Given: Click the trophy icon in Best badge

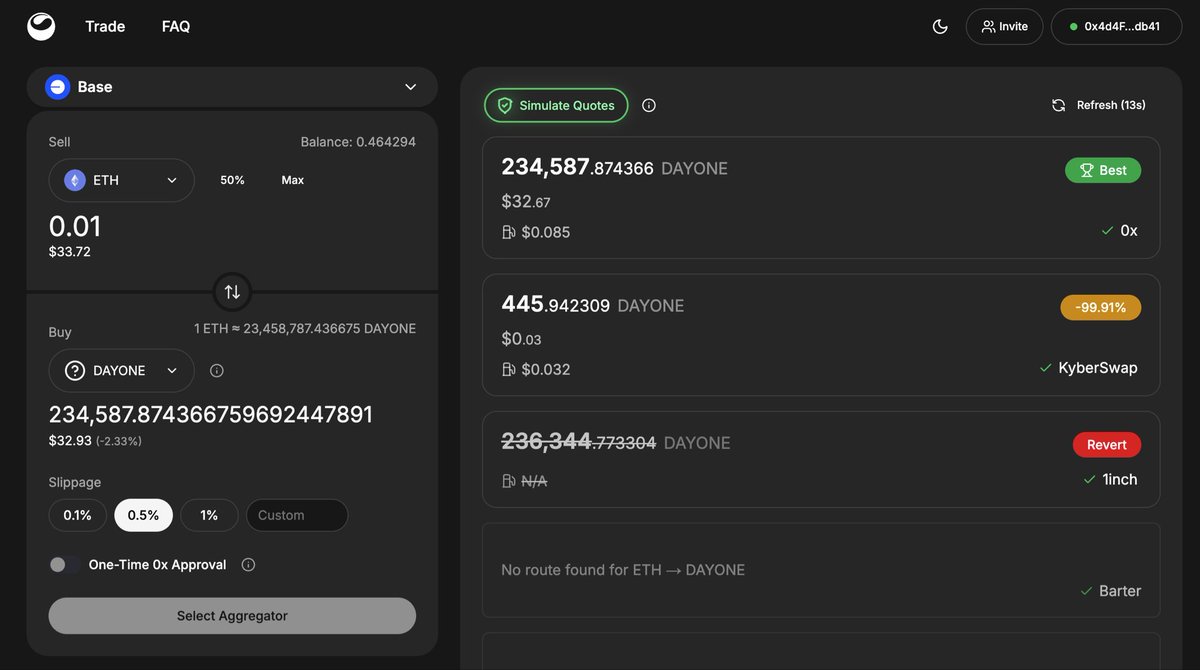Looking at the screenshot, I should coord(1085,170).
